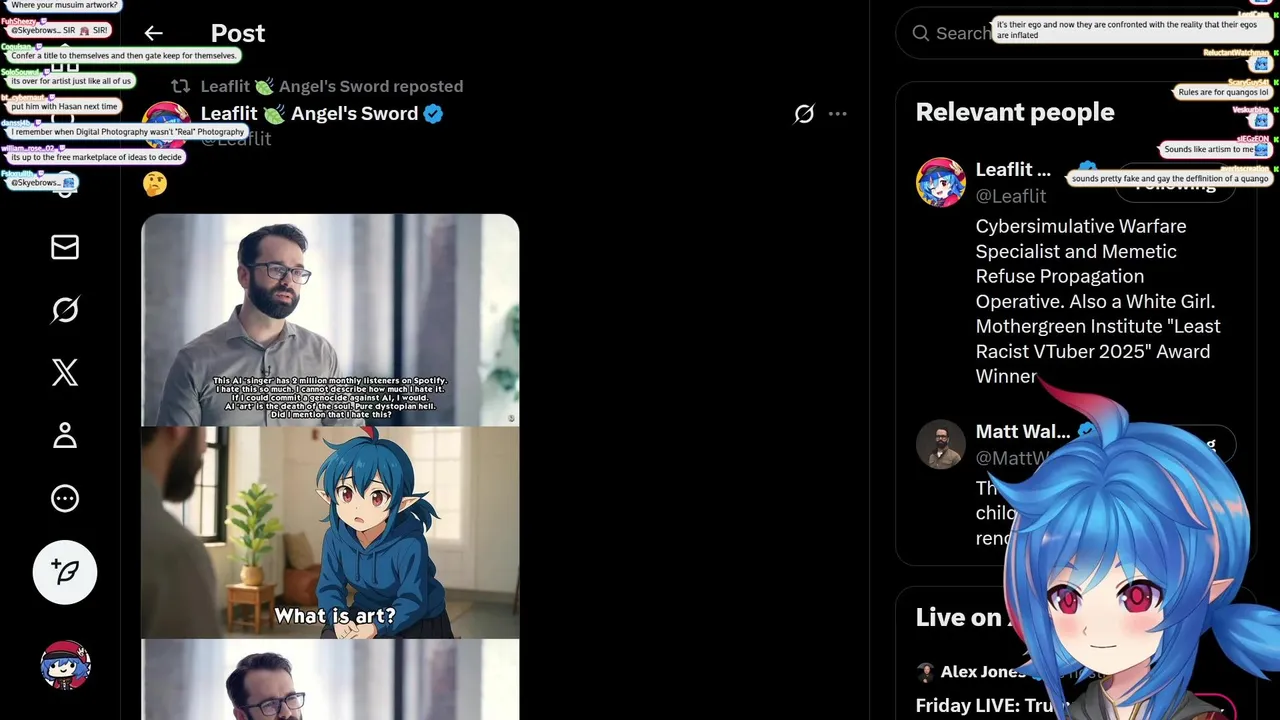Open Messages envelope icon in sidebar
Screen dimensions: 1280x720
coord(65,247)
